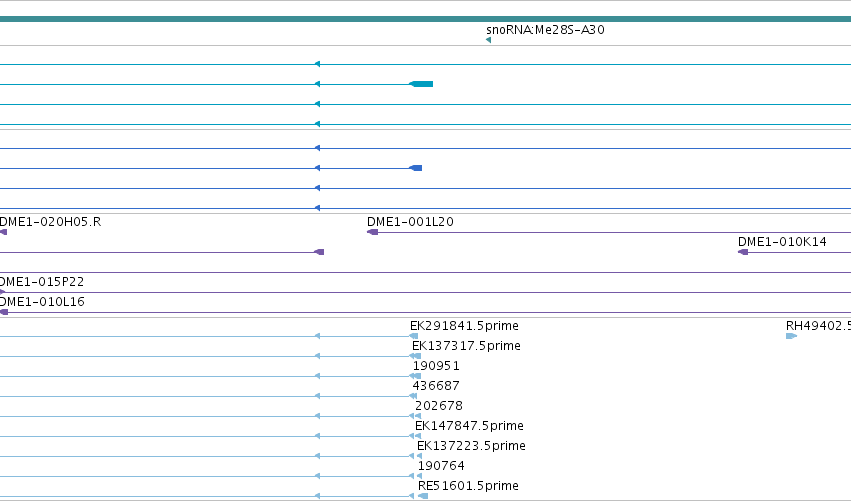Select the 190764 EST label
The width and height of the screenshot is (851, 501).
pos(441,466)
